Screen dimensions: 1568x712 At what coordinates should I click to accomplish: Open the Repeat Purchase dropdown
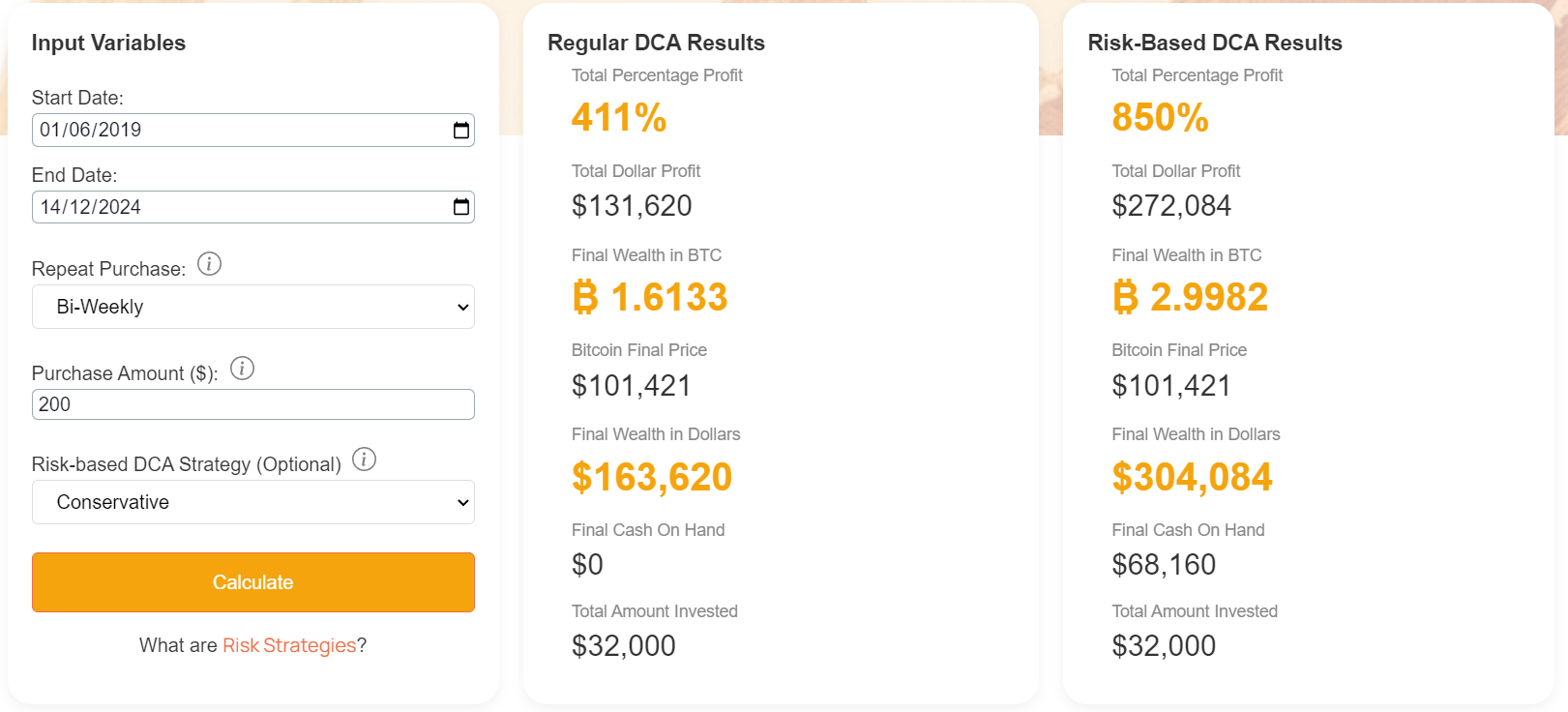252,307
